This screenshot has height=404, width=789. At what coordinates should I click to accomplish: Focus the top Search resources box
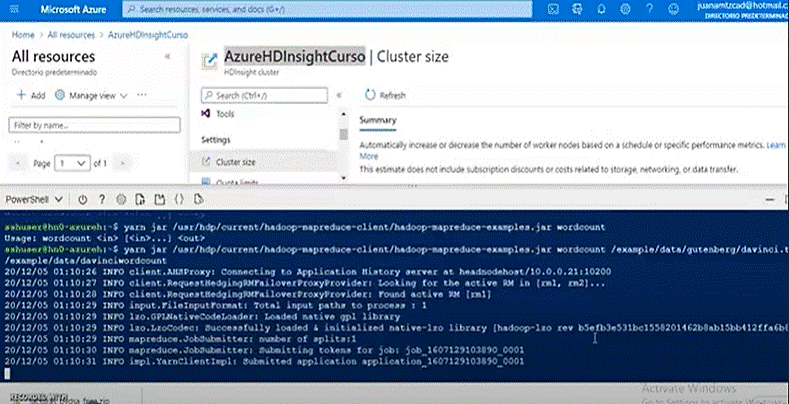327,9
